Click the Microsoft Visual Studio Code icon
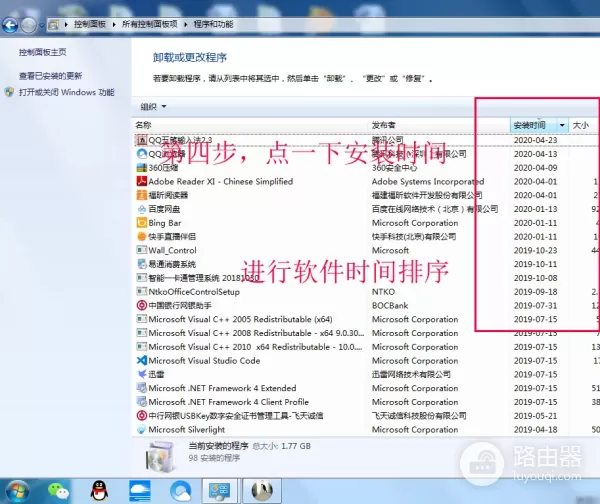 142,360
